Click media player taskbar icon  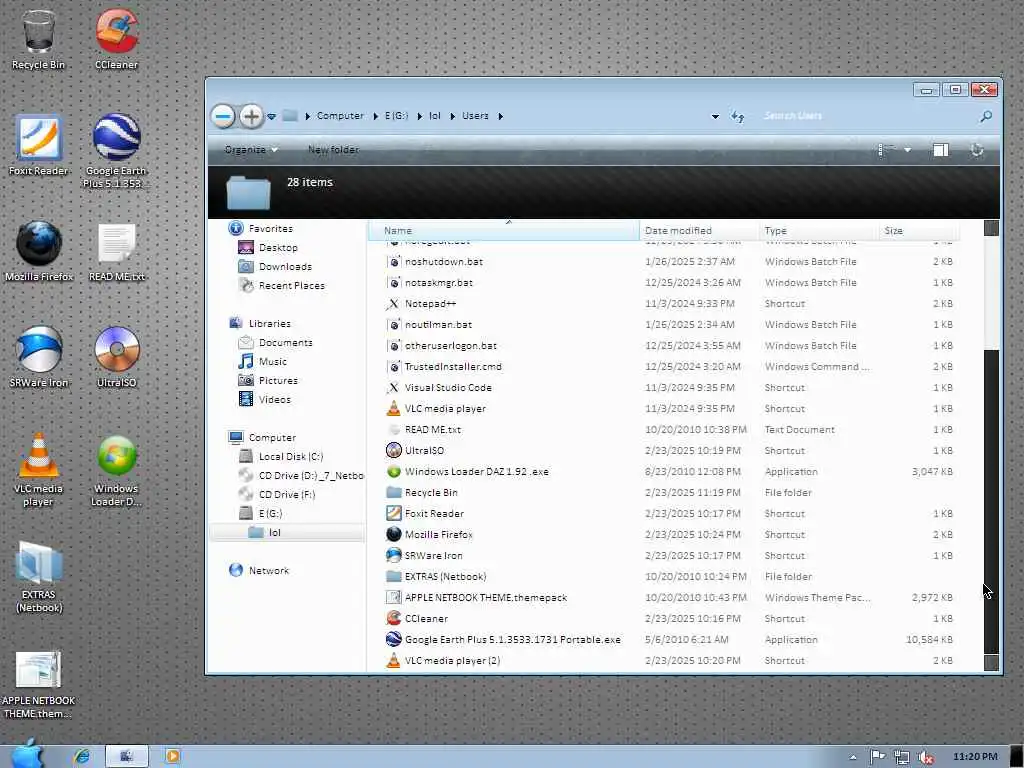coord(172,756)
